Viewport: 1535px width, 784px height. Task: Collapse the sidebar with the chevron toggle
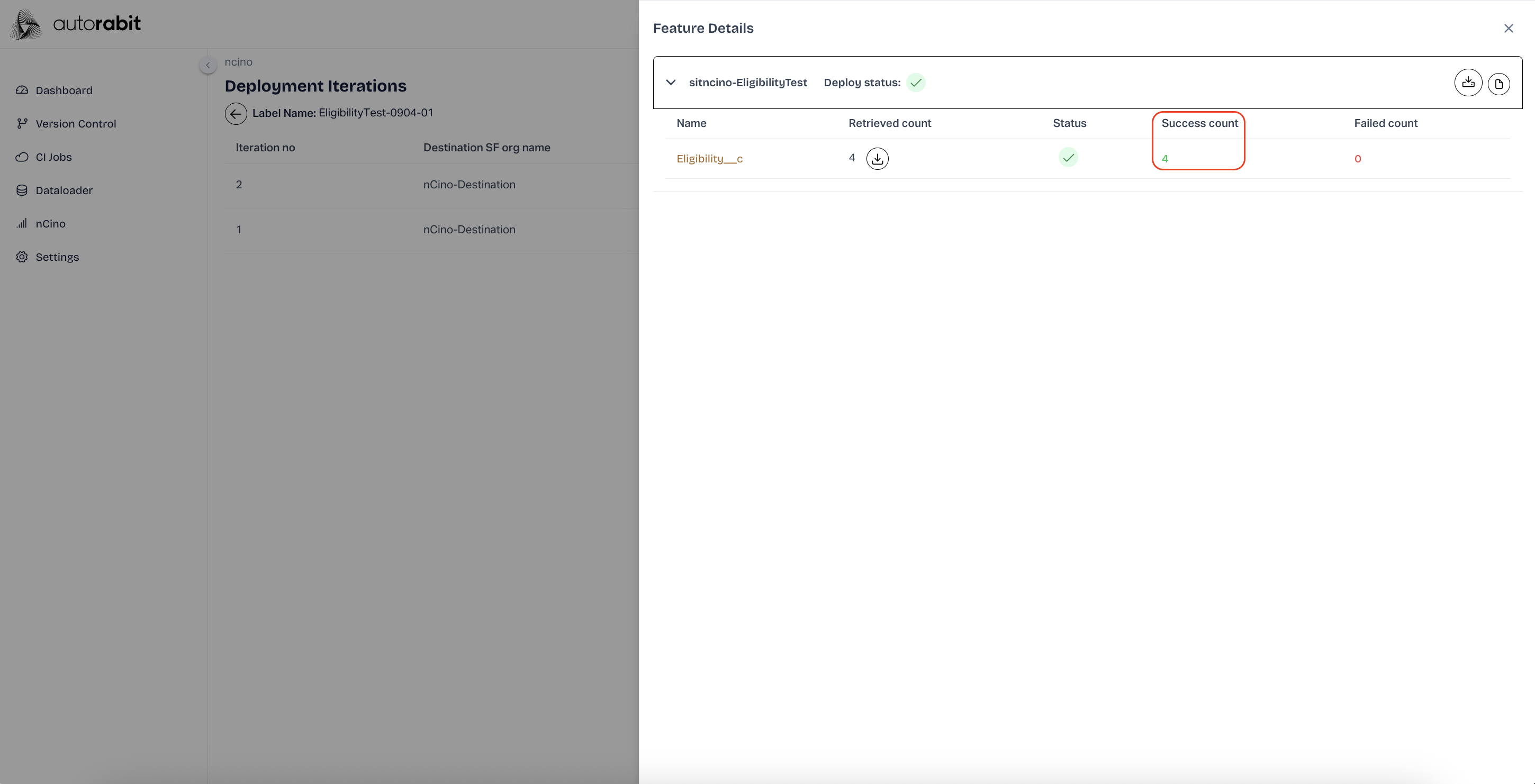207,65
